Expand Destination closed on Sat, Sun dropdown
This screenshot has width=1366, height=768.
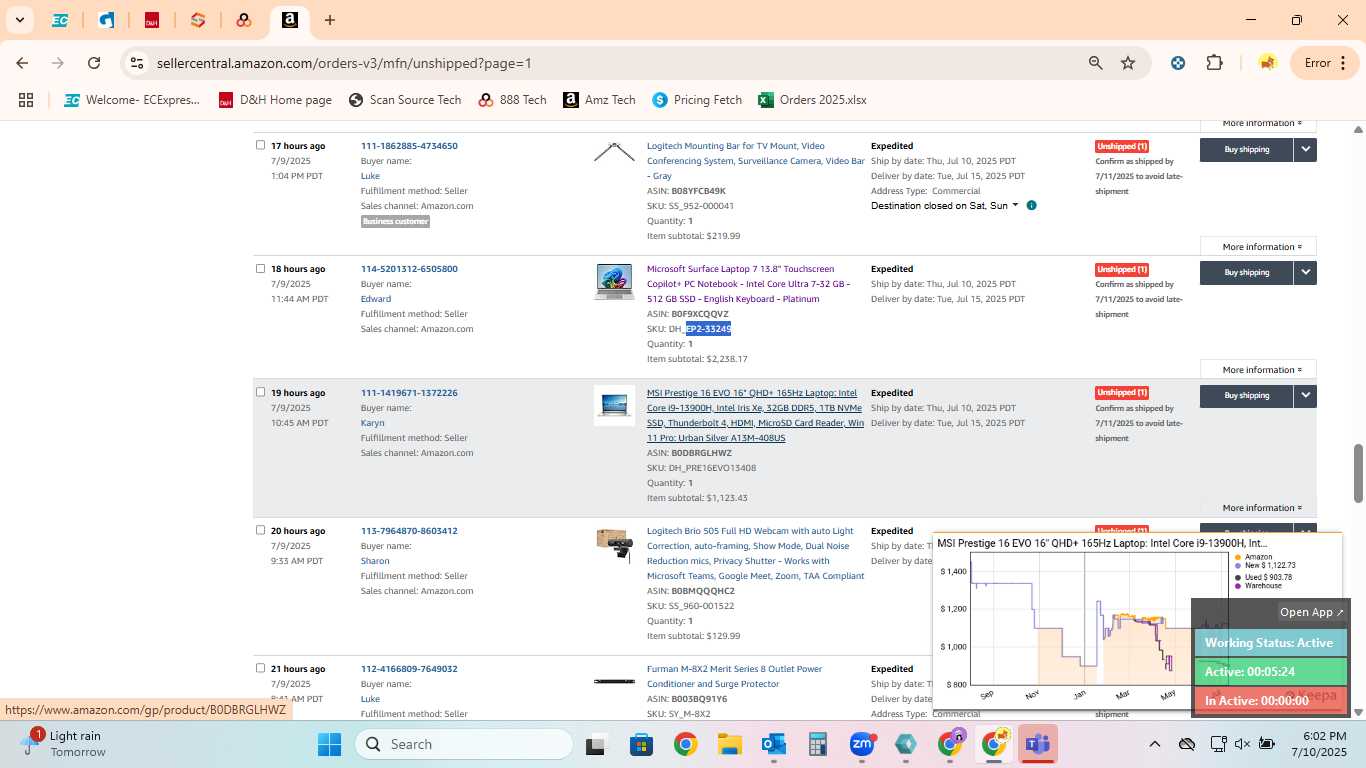click(945, 206)
